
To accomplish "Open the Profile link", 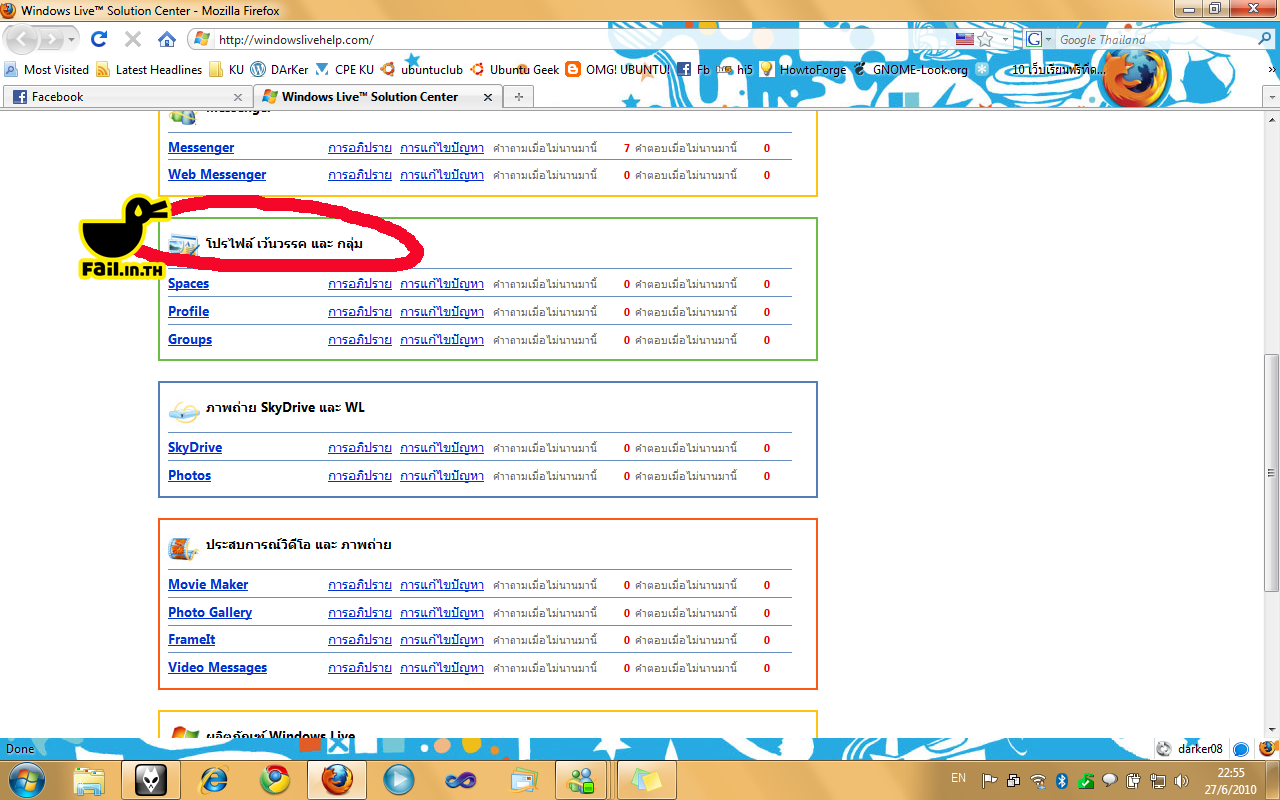I will point(188,311).
